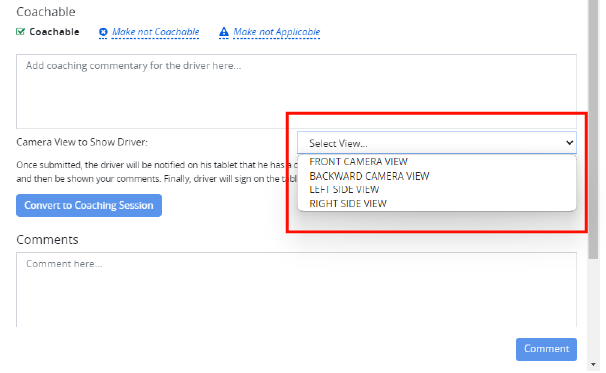Click the vertical scrollbar thumb
Image resolution: width=606 pixels, height=373 pixels.
(593, 129)
